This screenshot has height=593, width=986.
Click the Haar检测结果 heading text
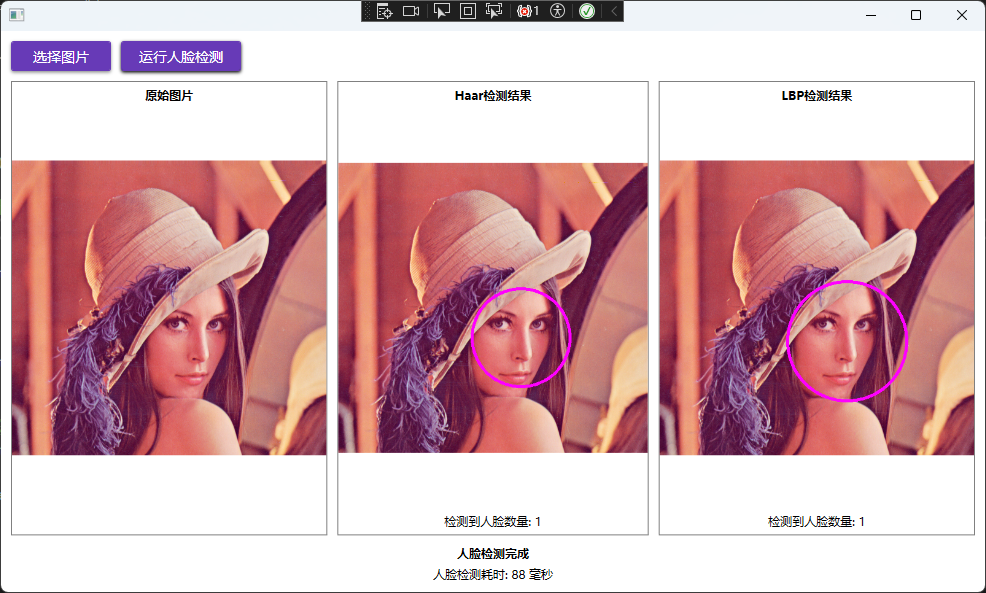pos(493,96)
